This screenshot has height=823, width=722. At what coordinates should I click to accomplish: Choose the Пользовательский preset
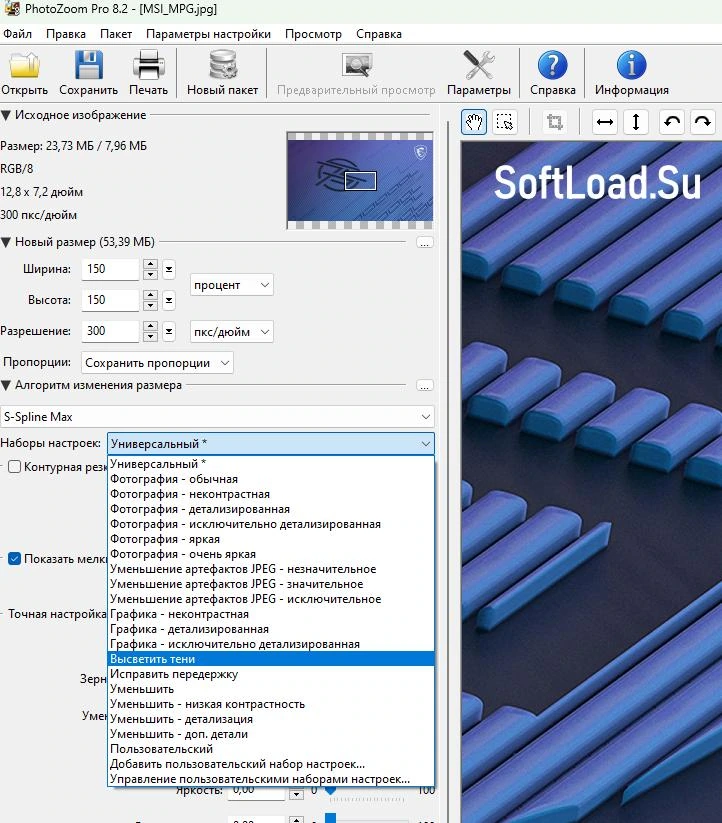point(271,749)
